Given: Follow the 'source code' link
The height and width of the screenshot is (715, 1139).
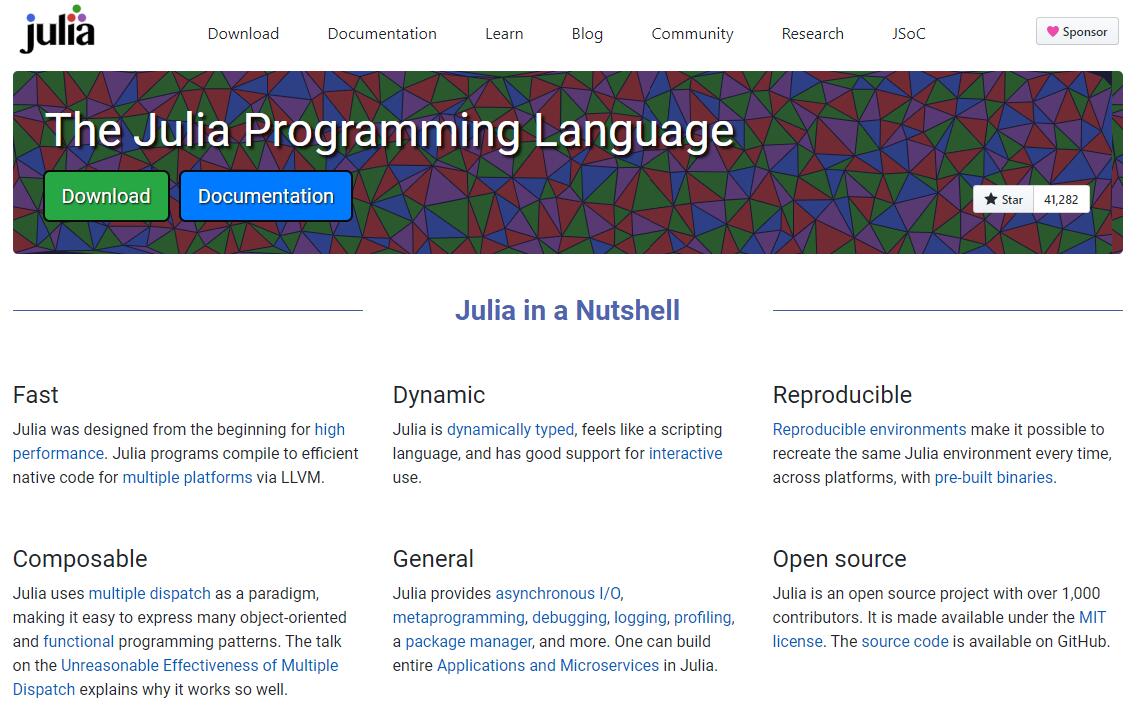Looking at the screenshot, I should pos(904,642).
